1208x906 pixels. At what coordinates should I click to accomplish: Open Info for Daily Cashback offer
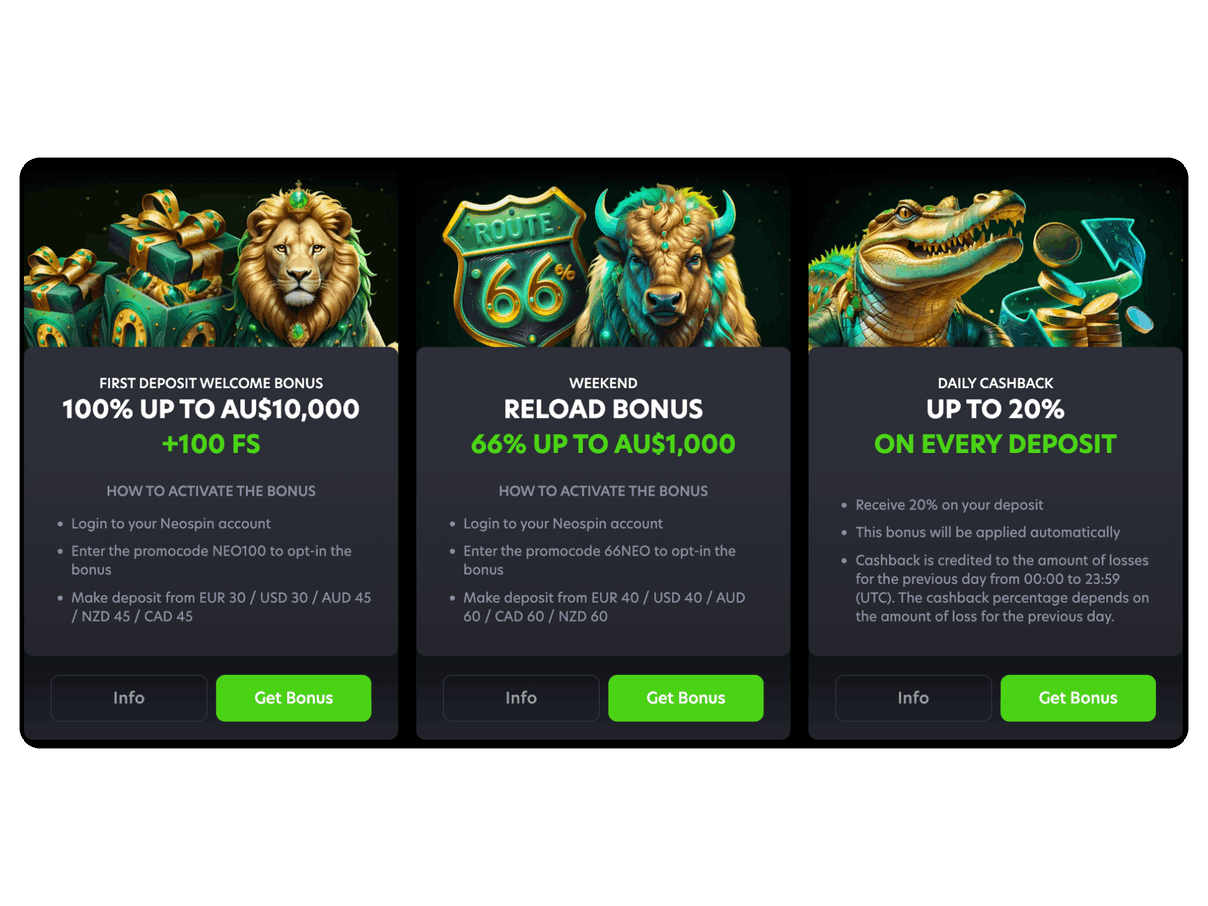(x=913, y=698)
